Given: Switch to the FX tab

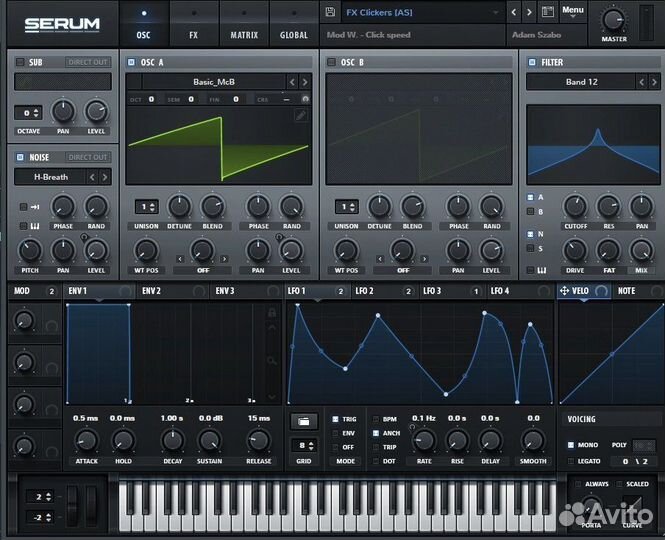Looking at the screenshot, I should click(193, 24).
